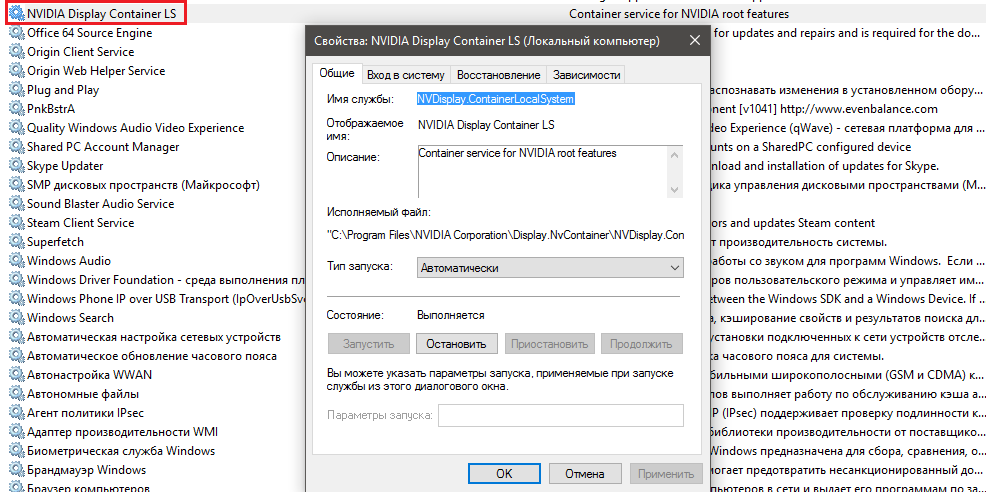Image resolution: width=986 pixels, height=492 pixels.
Task: Click the Отмена button
Action: 585,474
